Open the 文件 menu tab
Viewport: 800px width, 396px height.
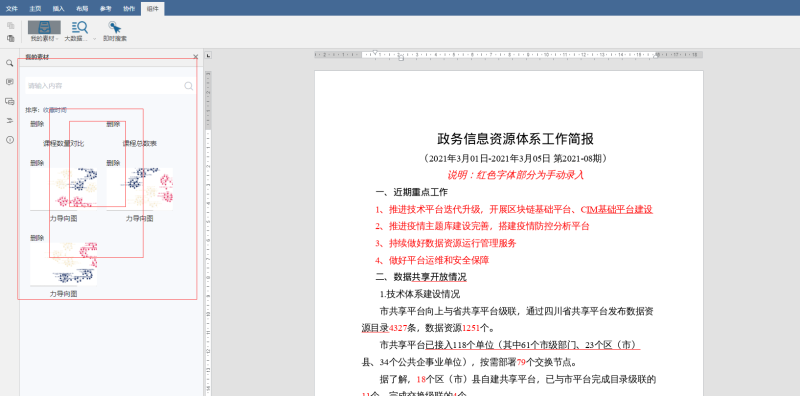pos(11,9)
